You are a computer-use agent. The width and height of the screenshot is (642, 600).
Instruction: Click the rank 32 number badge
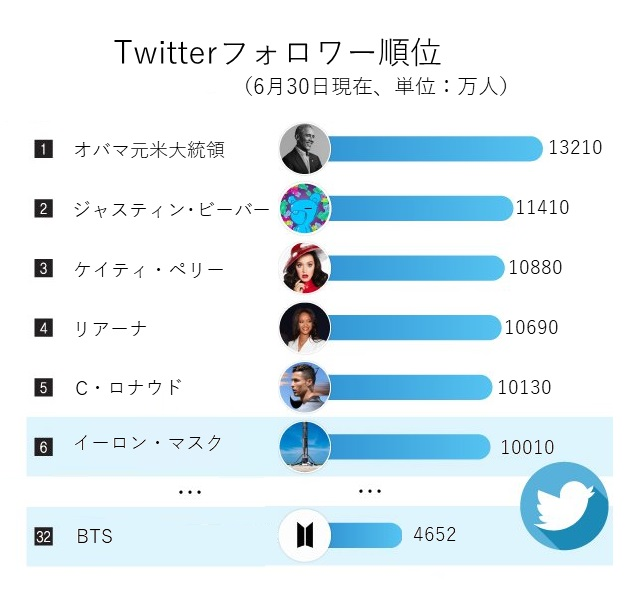pos(43,536)
